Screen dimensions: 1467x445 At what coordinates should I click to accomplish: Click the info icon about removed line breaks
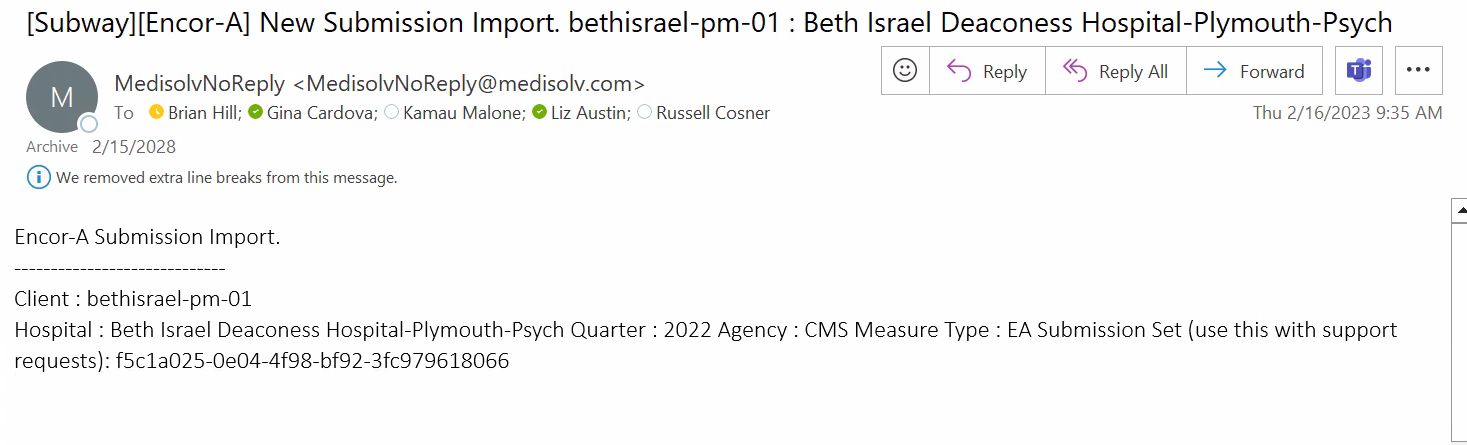coord(39,178)
